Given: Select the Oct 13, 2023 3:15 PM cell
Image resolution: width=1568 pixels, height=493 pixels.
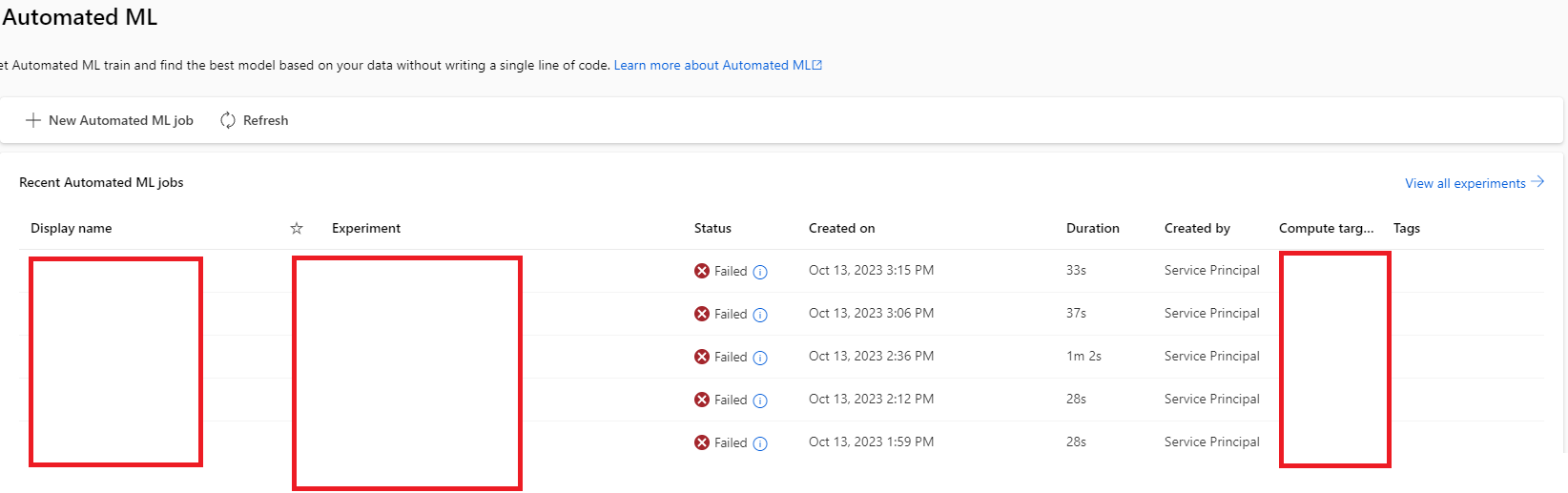Looking at the screenshot, I should click(x=871, y=270).
